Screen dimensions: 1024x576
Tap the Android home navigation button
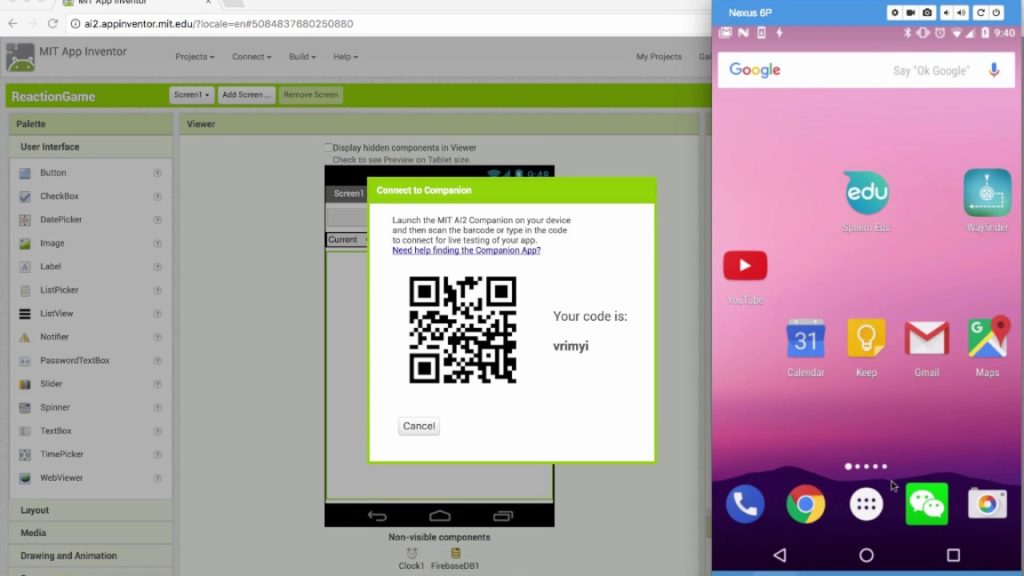pyautogui.click(x=866, y=555)
